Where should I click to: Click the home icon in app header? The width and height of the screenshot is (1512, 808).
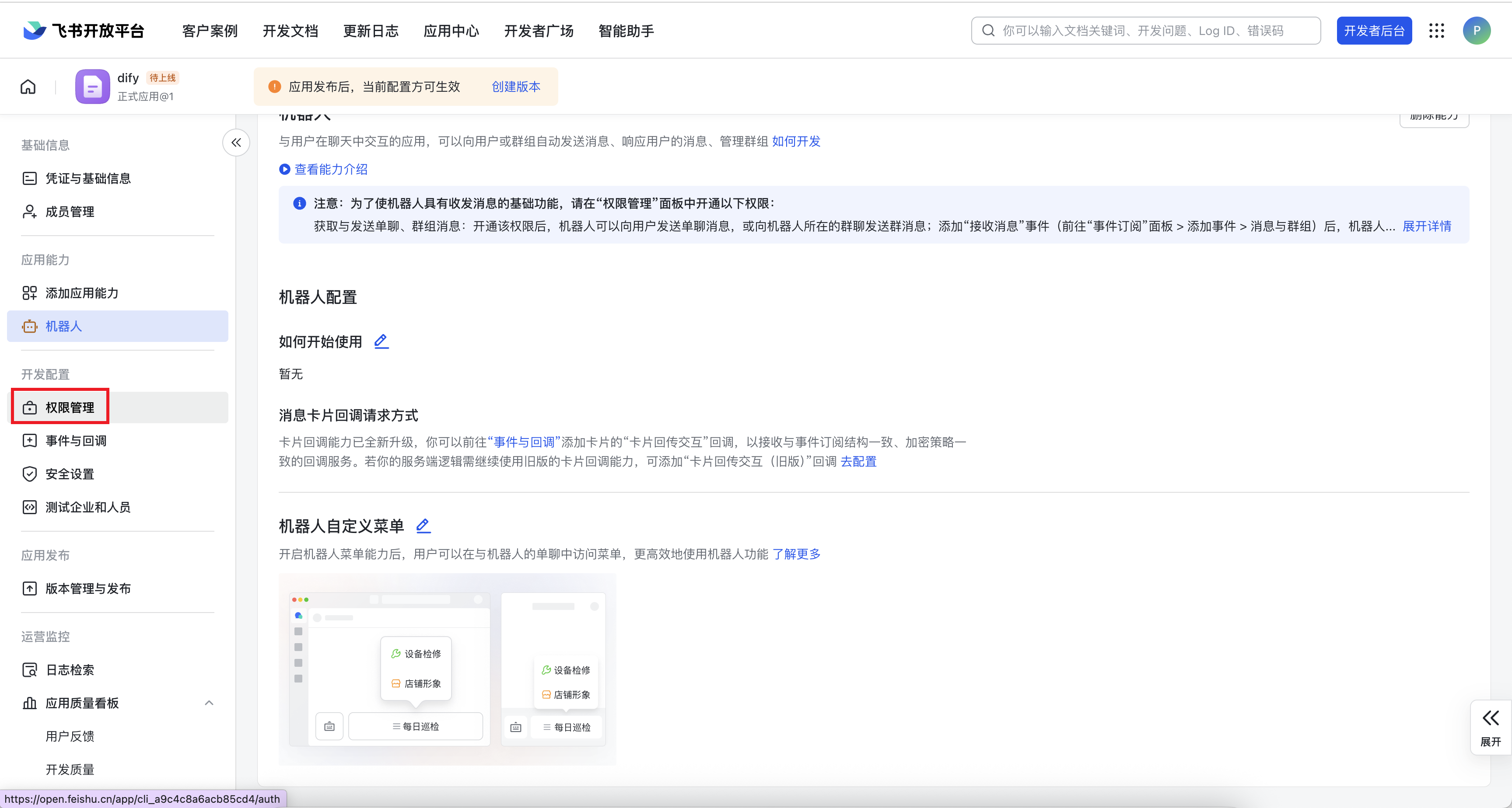pyautogui.click(x=28, y=87)
